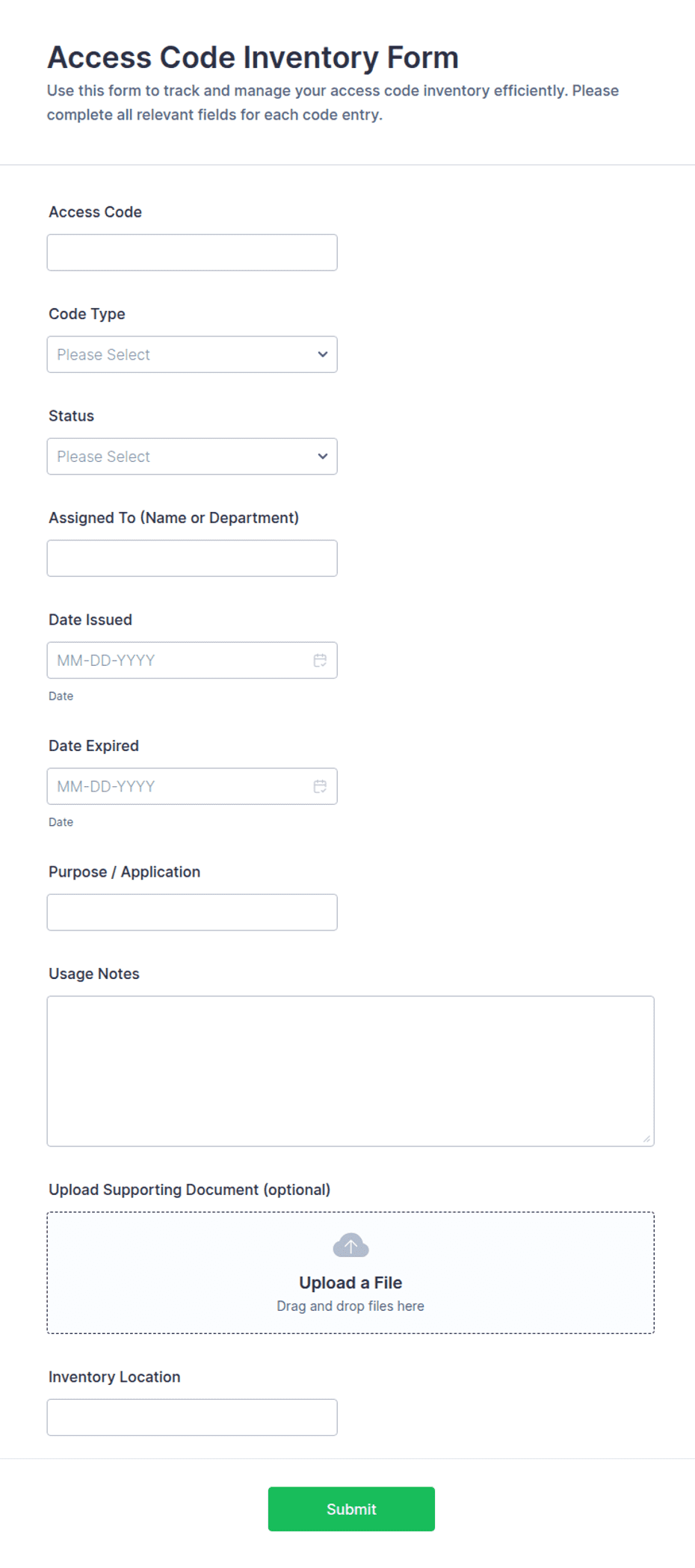Click the cloud upload icon
Viewport: 695px width, 1568px height.
pyautogui.click(x=350, y=1246)
